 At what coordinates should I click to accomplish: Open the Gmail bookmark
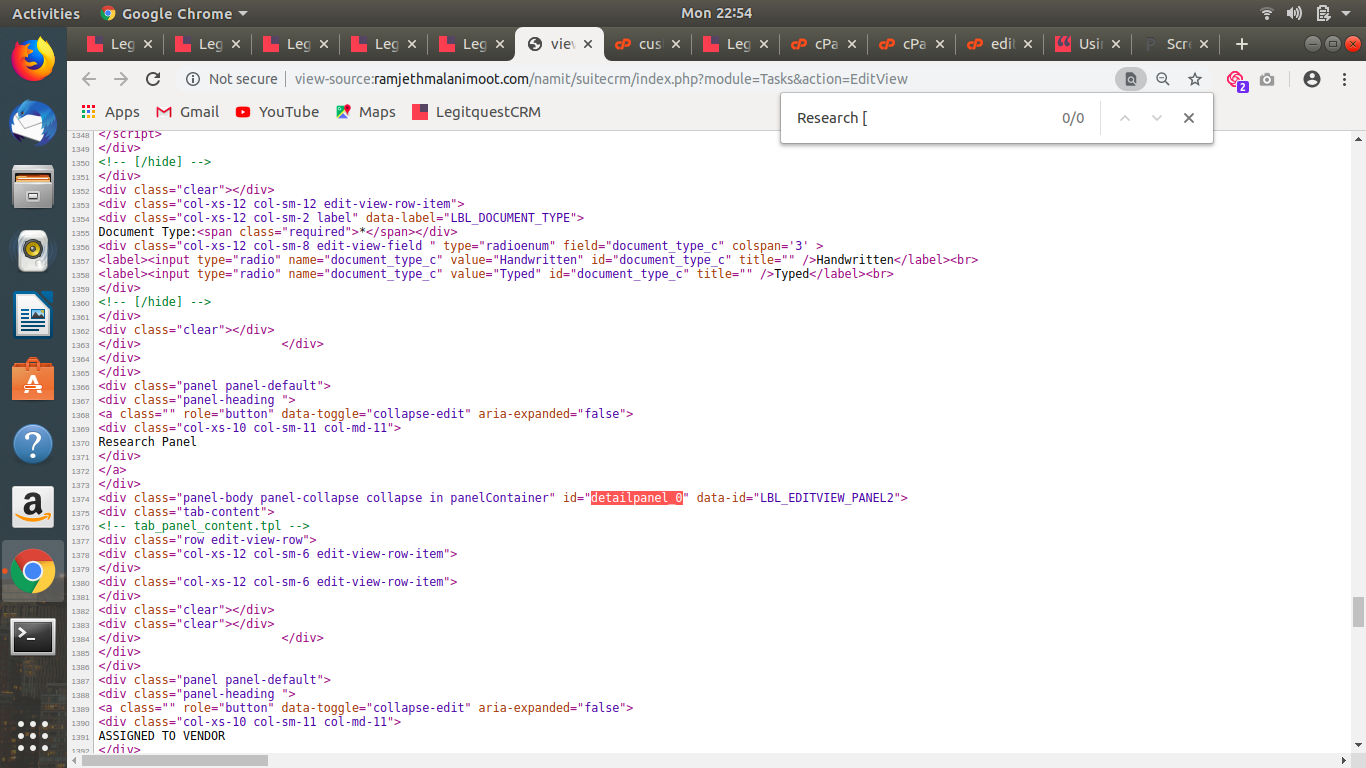[187, 112]
